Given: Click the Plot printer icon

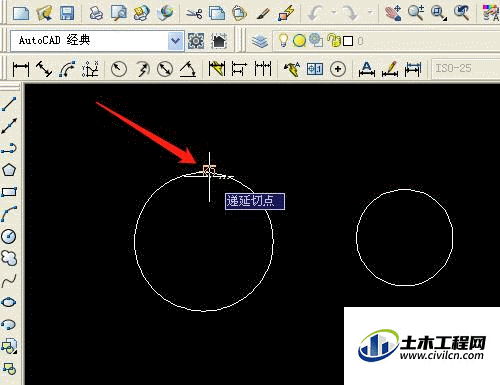Looking at the screenshot, I should [x=96, y=13].
